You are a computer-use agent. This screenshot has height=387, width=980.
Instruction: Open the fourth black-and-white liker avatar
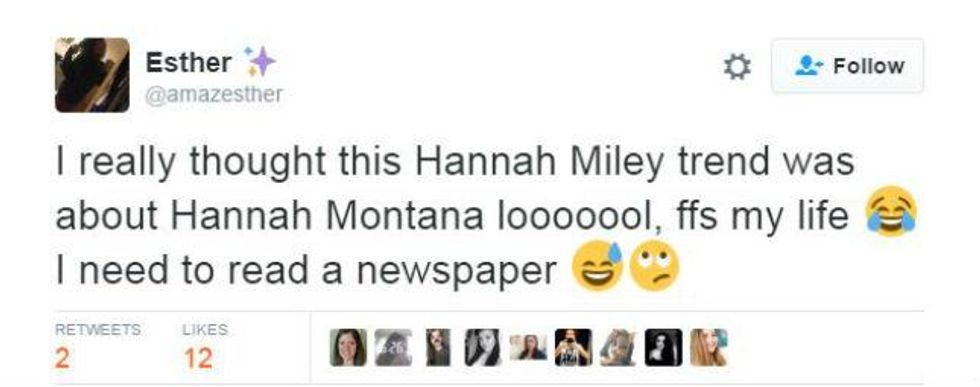pos(483,347)
